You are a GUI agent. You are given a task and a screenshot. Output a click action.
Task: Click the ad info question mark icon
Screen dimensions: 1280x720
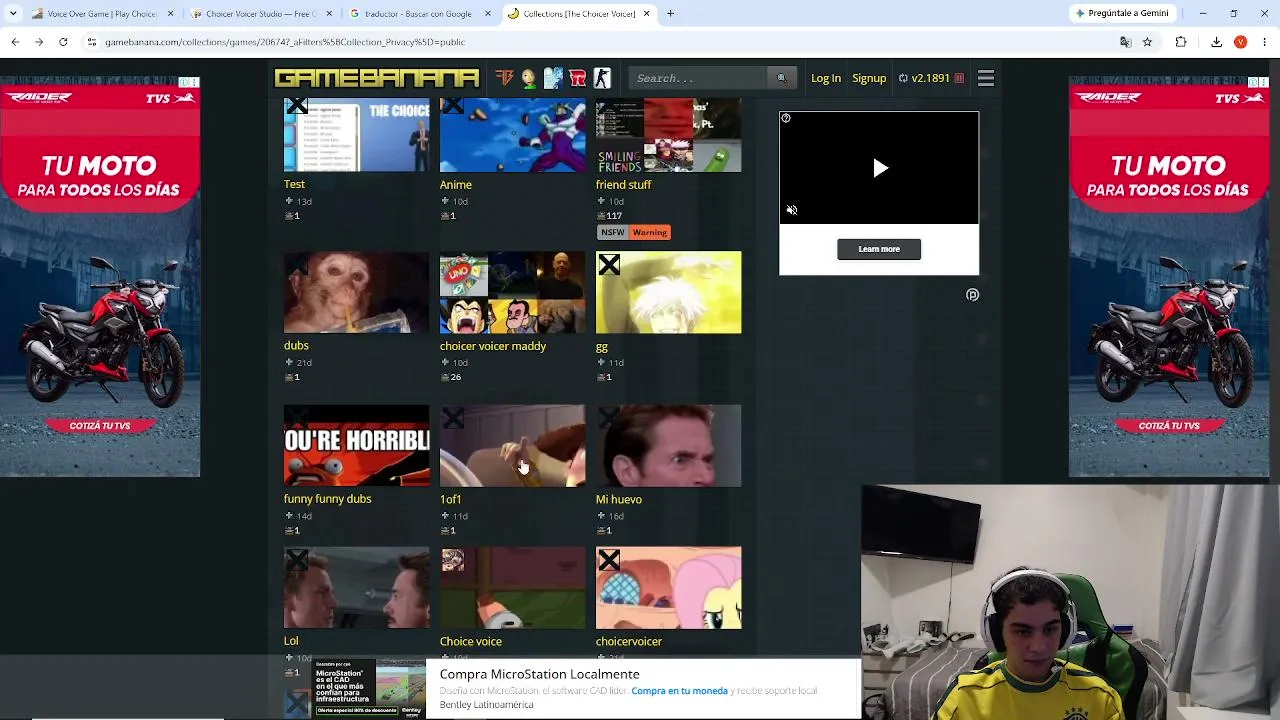[x=786, y=118]
